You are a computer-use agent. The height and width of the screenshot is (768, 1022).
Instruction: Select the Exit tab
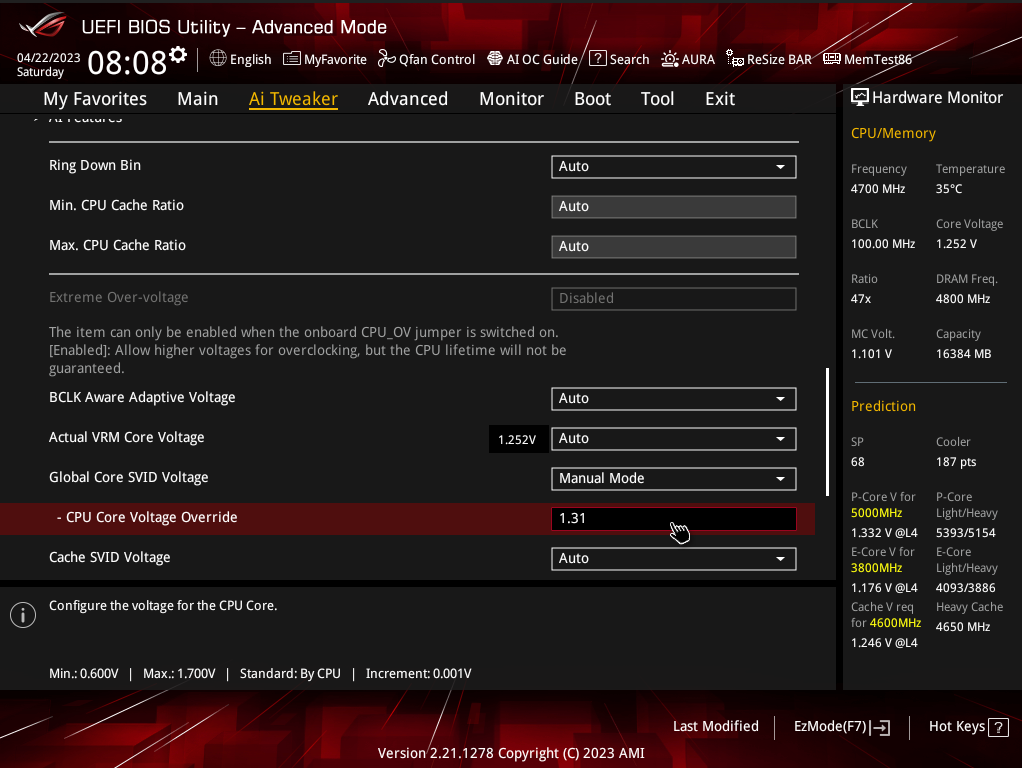[720, 98]
